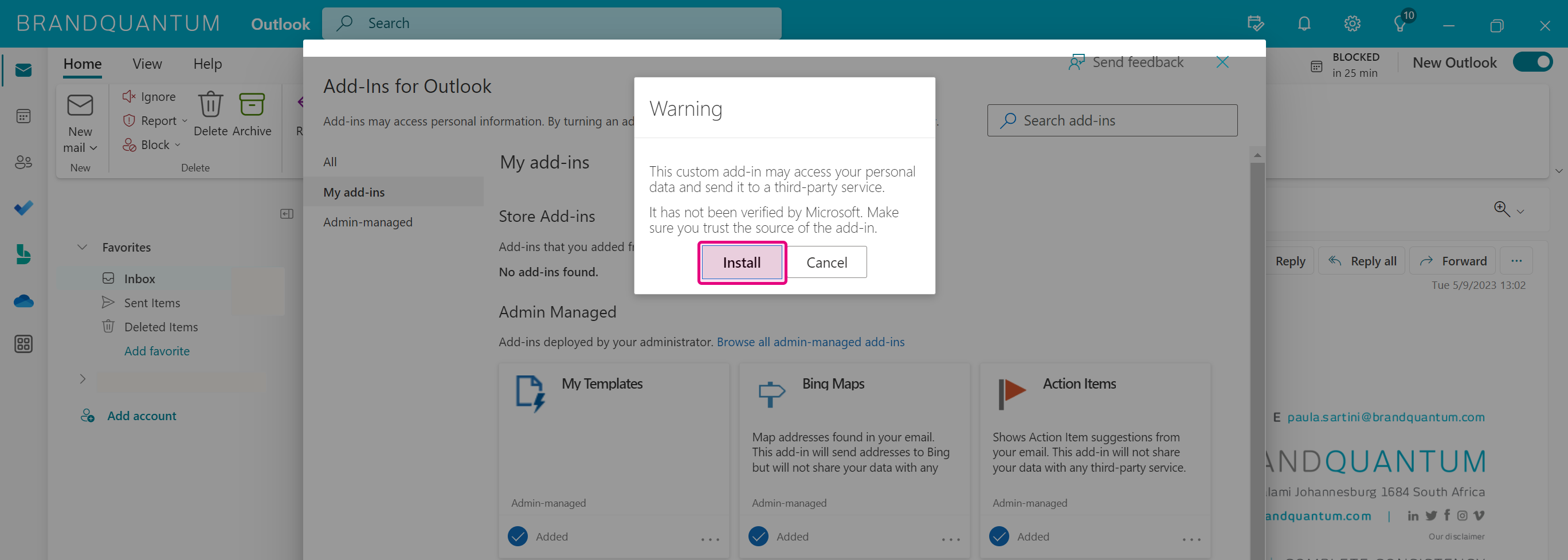This screenshot has width=1568, height=560.
Task: Click the Instagram icon in signature
Action: pos(1462,515)
